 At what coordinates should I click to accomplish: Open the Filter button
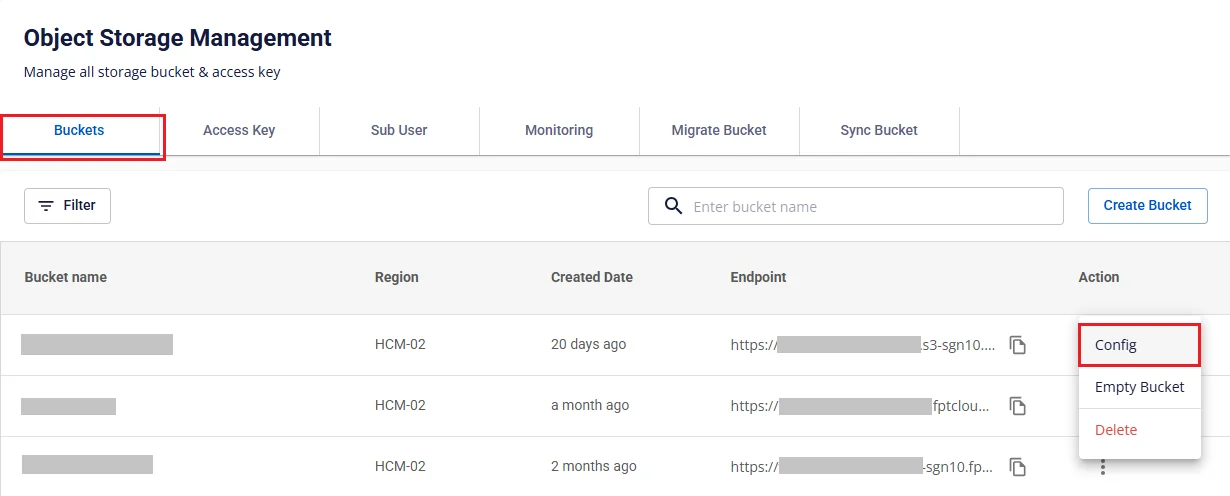[67, 206]
